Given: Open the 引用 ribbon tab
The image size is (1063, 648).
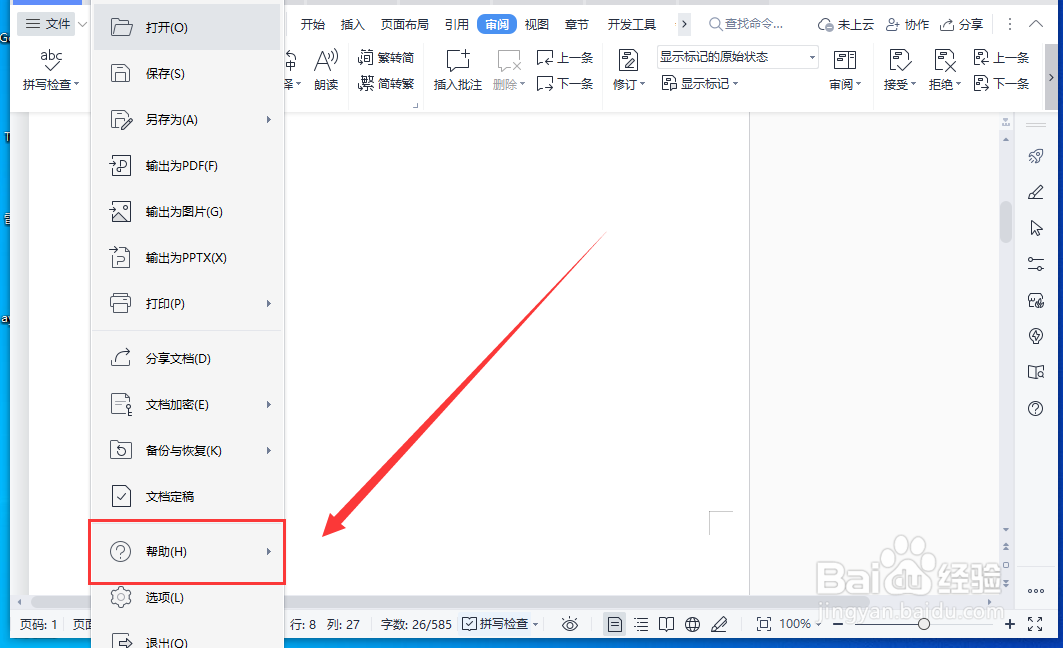Looking at the screenshot, I should pyautogui.click(x=457, y=24).
